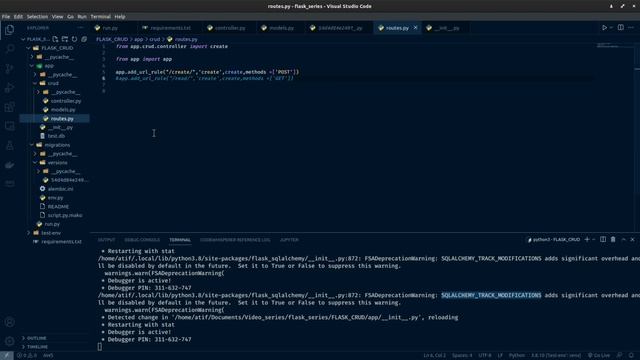This screenshot has width=640, height=360.
Task: Switch to the requirements.txt editor tab
Action: 170,28
